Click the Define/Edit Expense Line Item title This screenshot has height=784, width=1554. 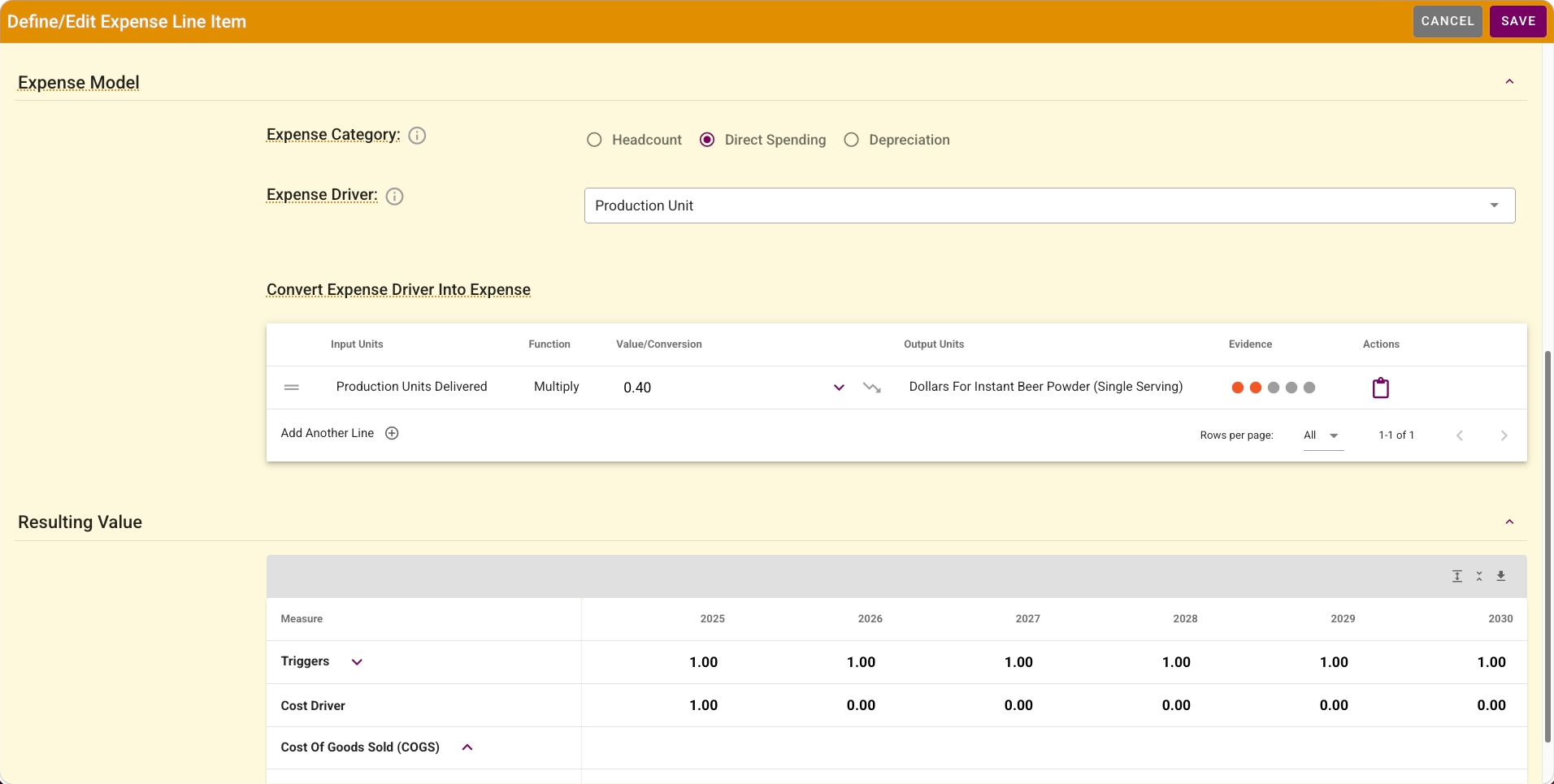[x=127, y=22]
